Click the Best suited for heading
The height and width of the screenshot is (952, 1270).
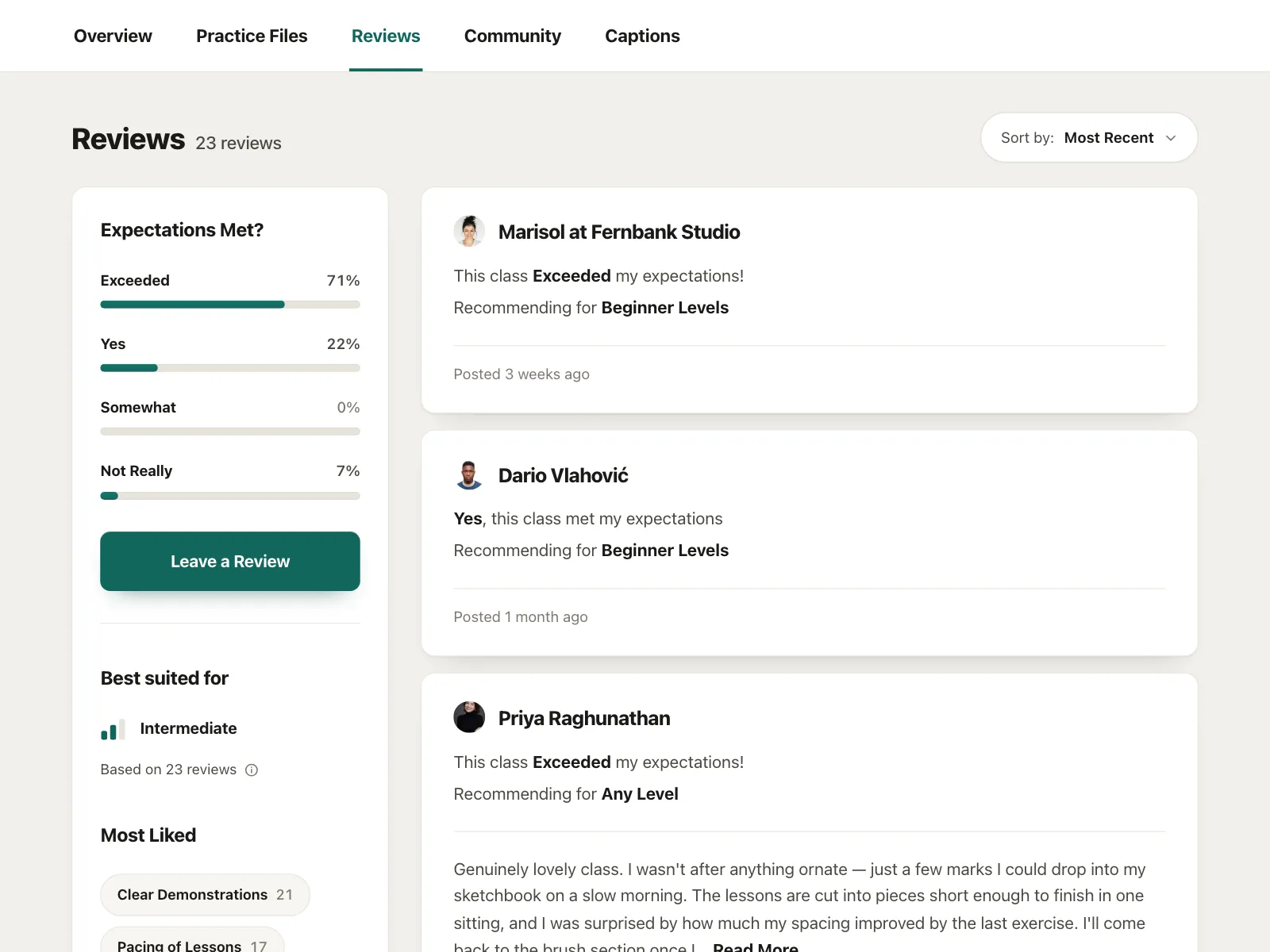click(x=164, y=678)
